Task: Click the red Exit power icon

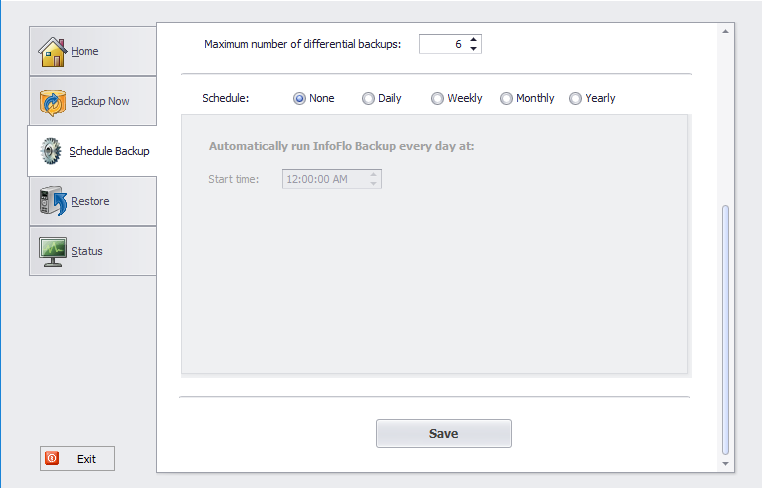Action: 53,459
